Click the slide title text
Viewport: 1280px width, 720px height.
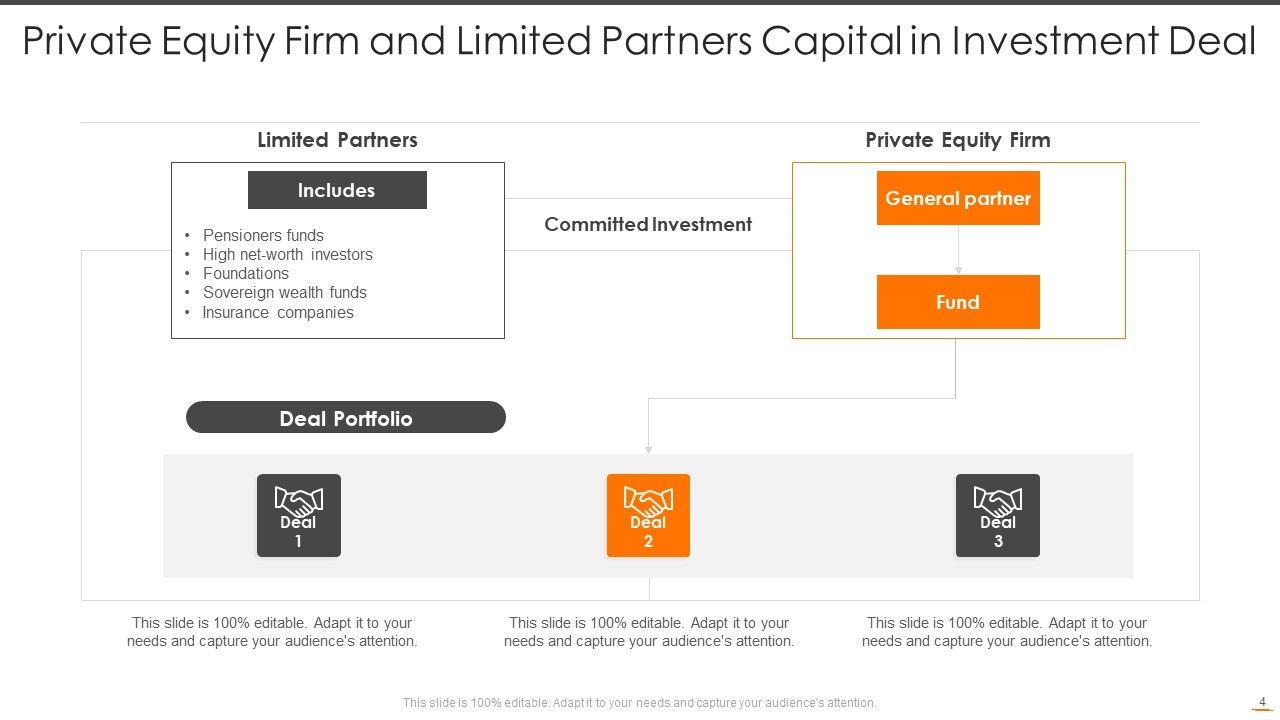[x=639, y=42]
